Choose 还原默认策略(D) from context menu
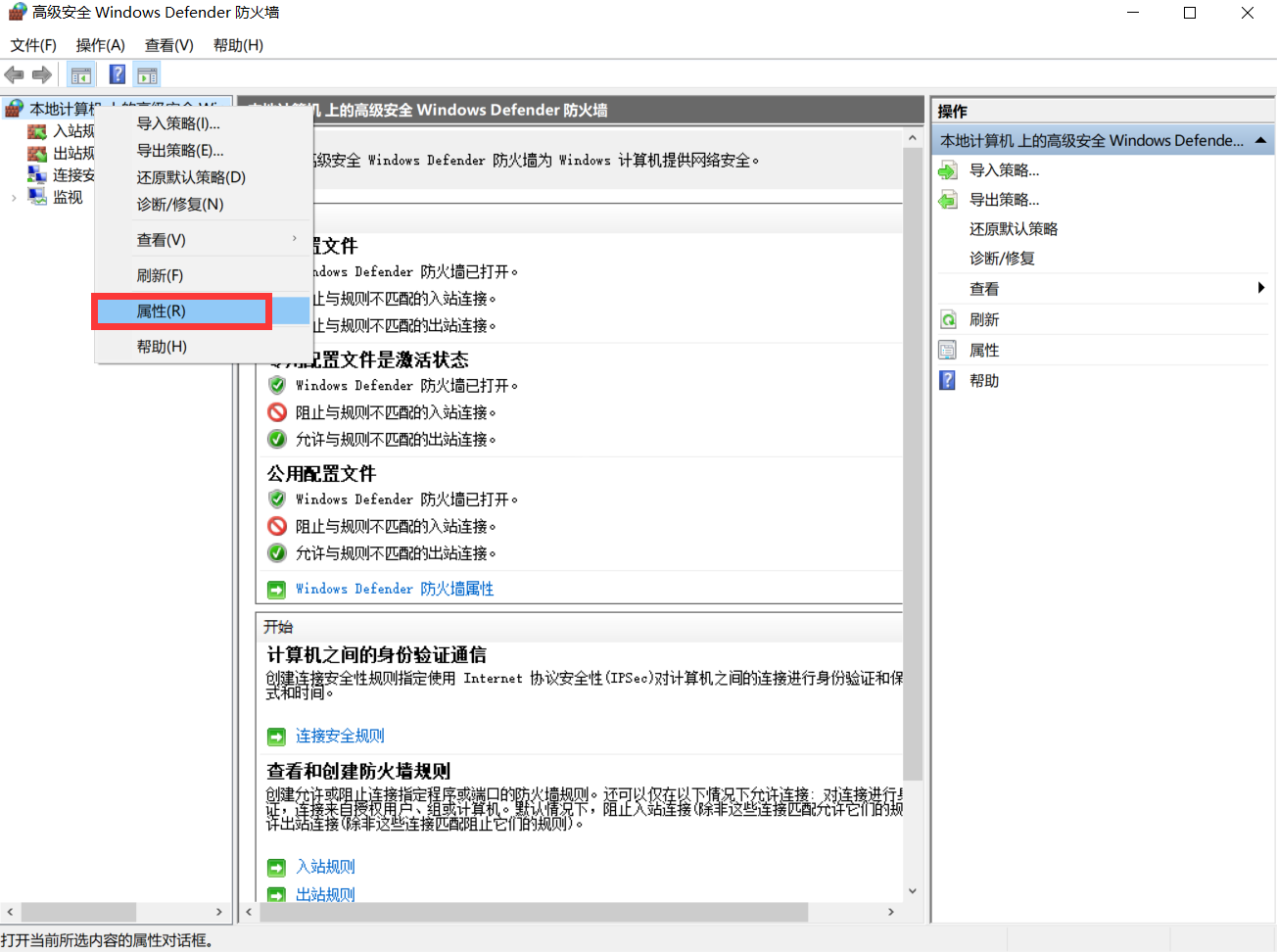Viewport: 1277px width, 952px height. [x=191, y=177]
